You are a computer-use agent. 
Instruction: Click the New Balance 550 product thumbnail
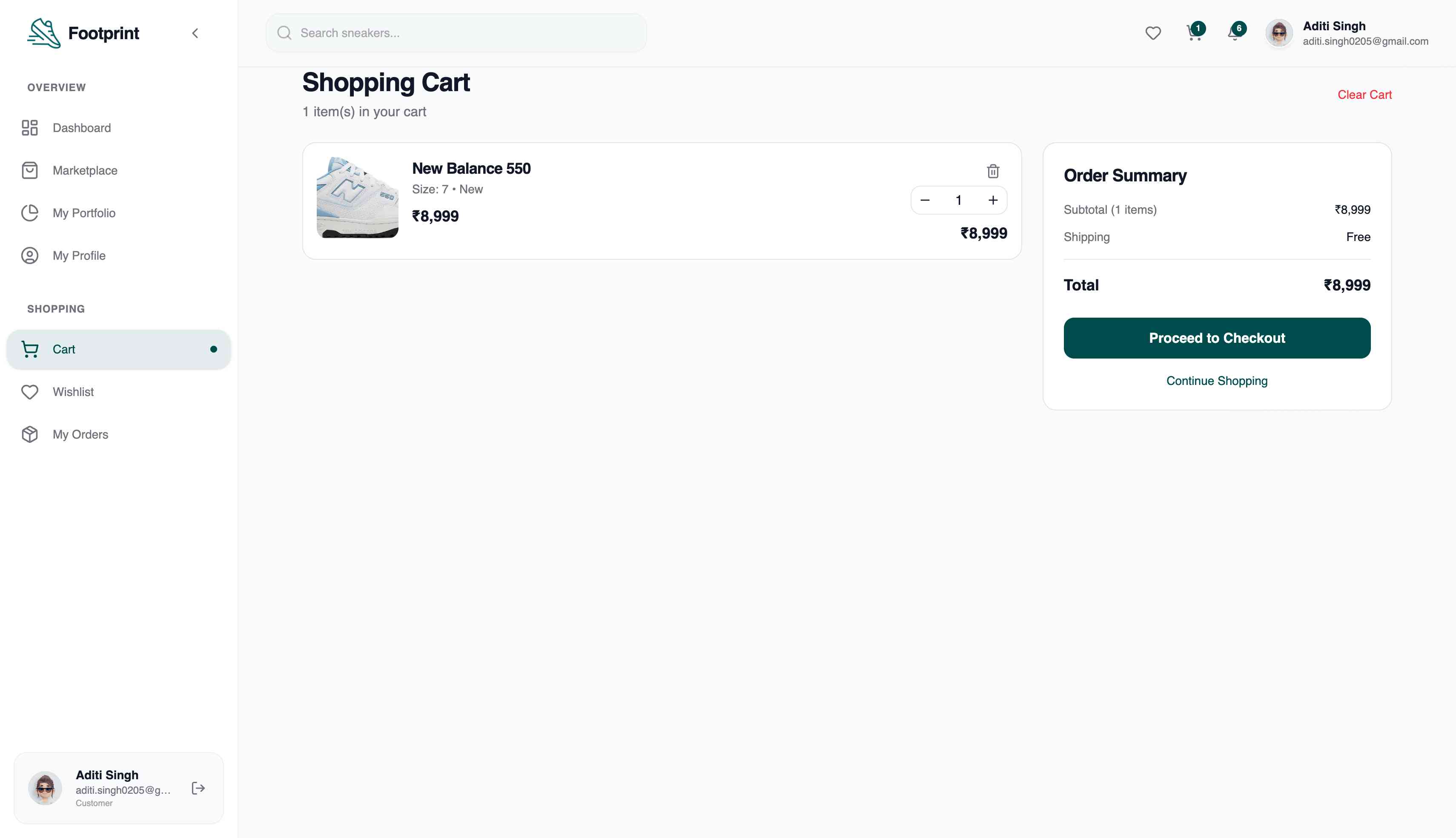click(357, 198)
